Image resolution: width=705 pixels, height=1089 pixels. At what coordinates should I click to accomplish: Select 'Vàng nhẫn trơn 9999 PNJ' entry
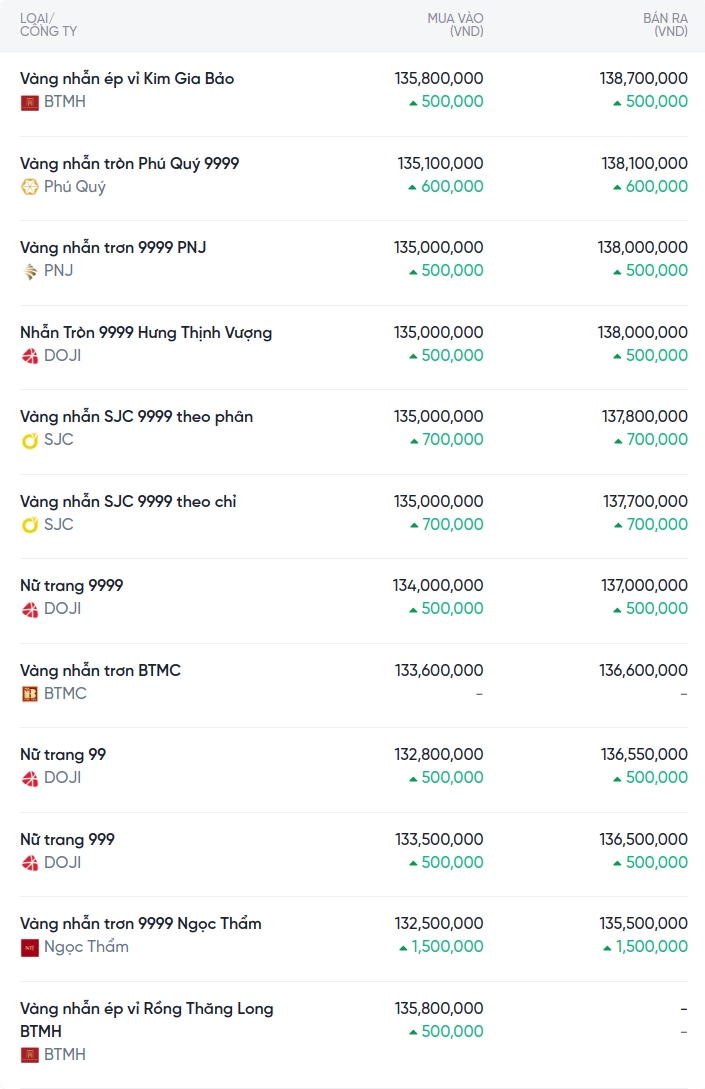[113, 247]
